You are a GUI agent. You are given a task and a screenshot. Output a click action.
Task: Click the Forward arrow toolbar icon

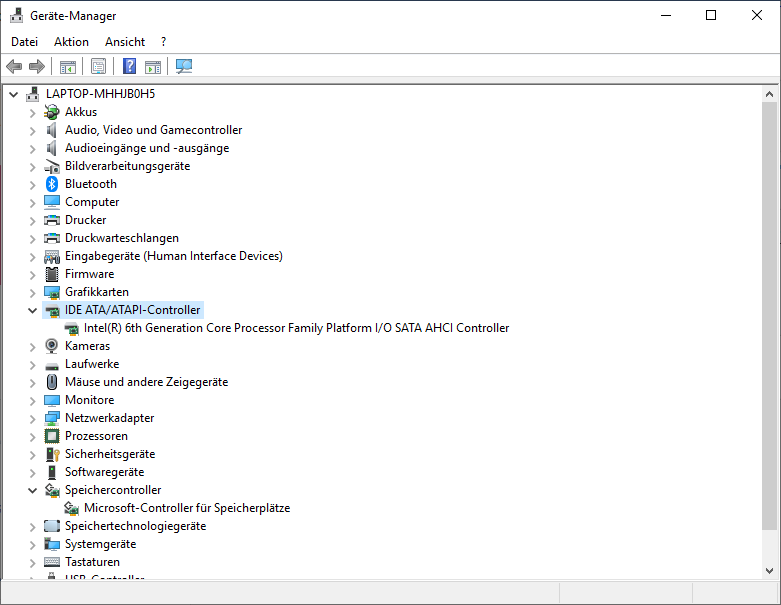37,66
